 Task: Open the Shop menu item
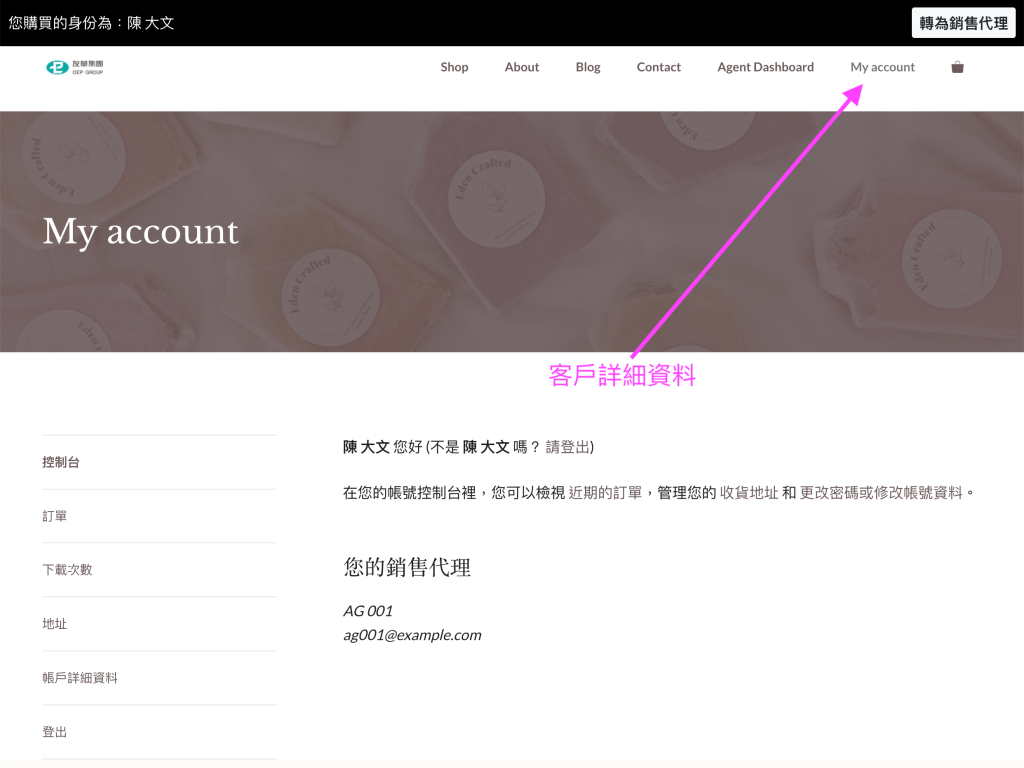pos(454,67)
